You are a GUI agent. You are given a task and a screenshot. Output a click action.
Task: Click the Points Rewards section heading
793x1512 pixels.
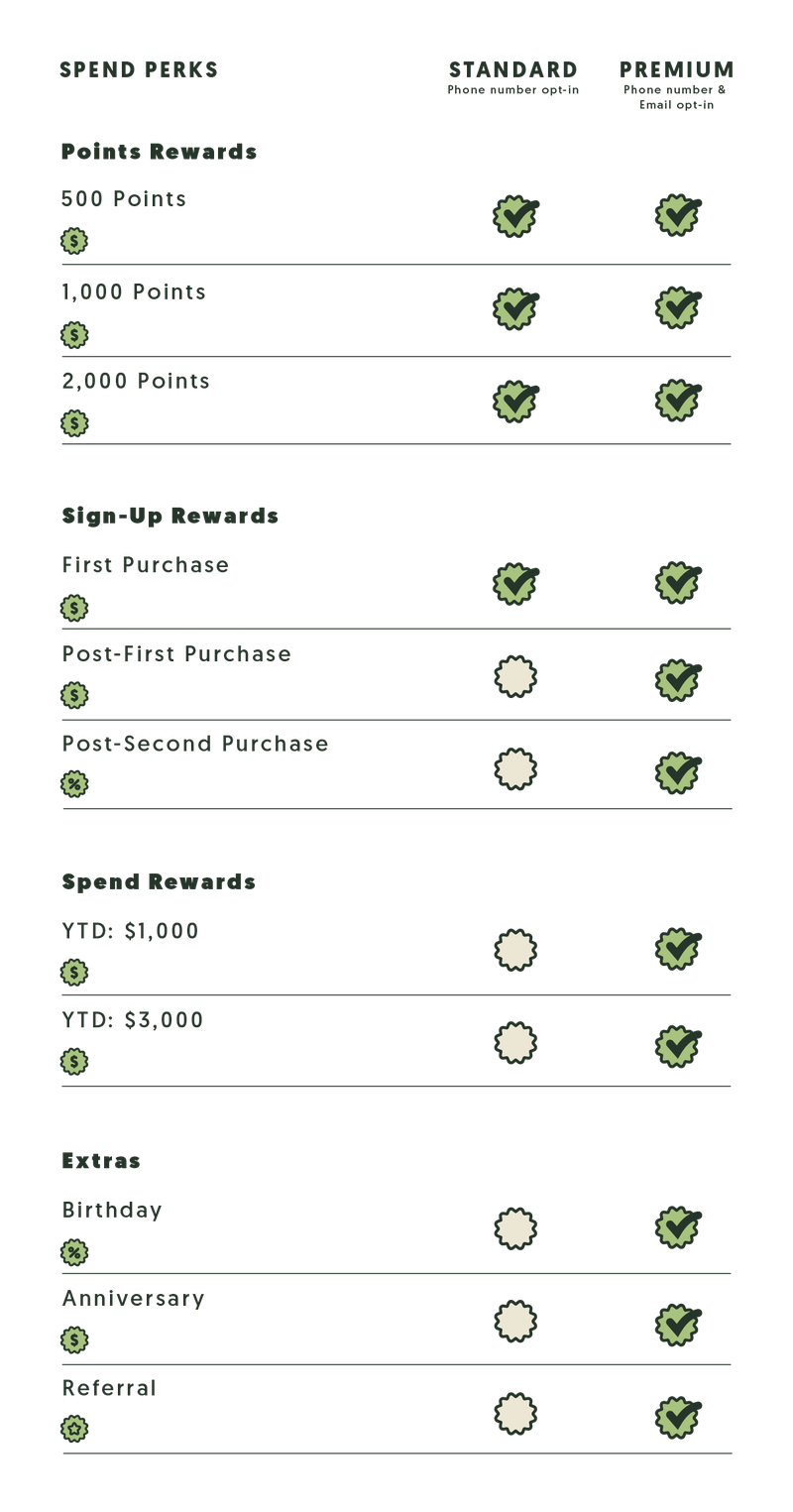pyautogui.click(x=159, y=152)
